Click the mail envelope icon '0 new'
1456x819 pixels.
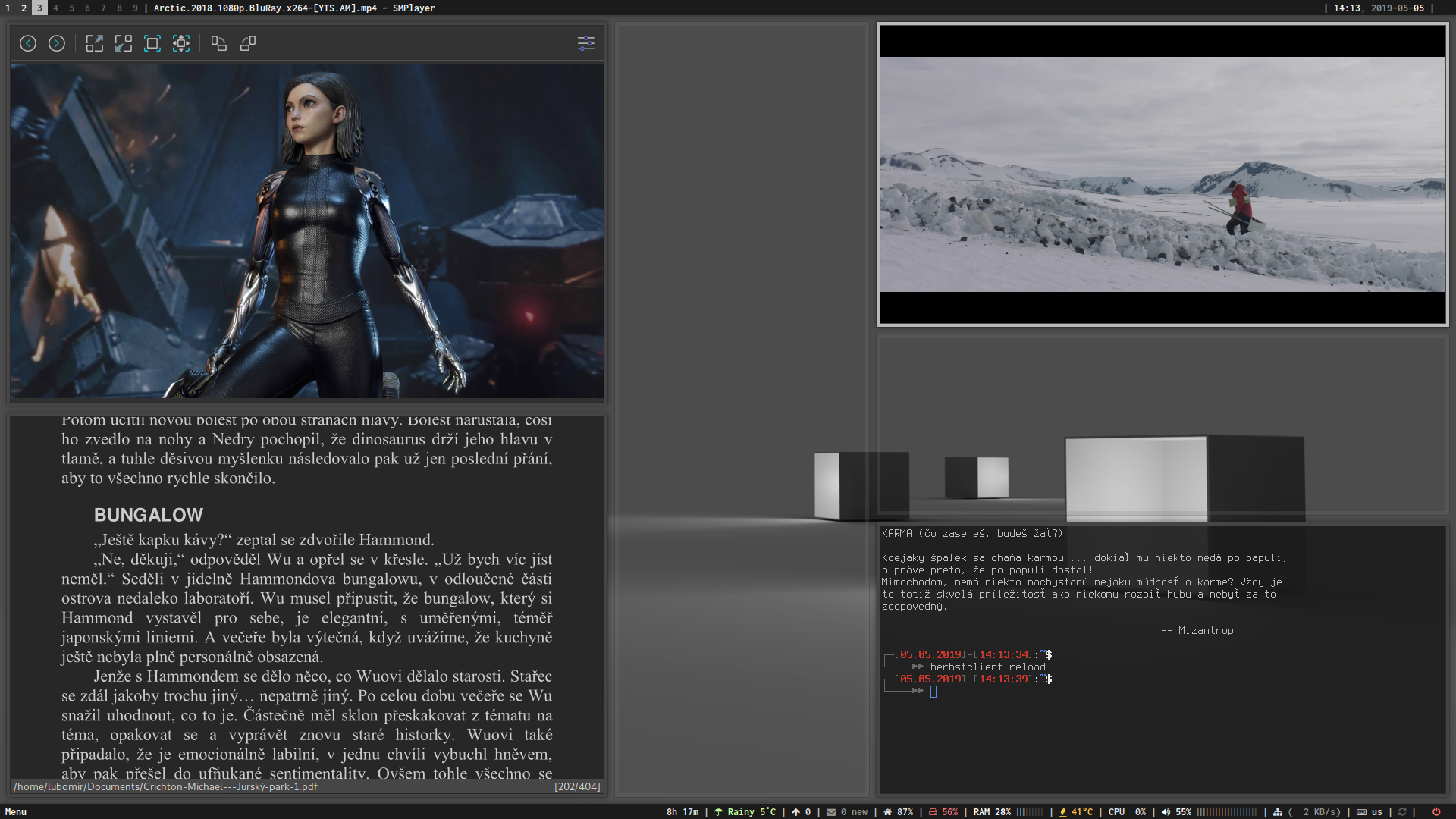(x=831, y=811)
